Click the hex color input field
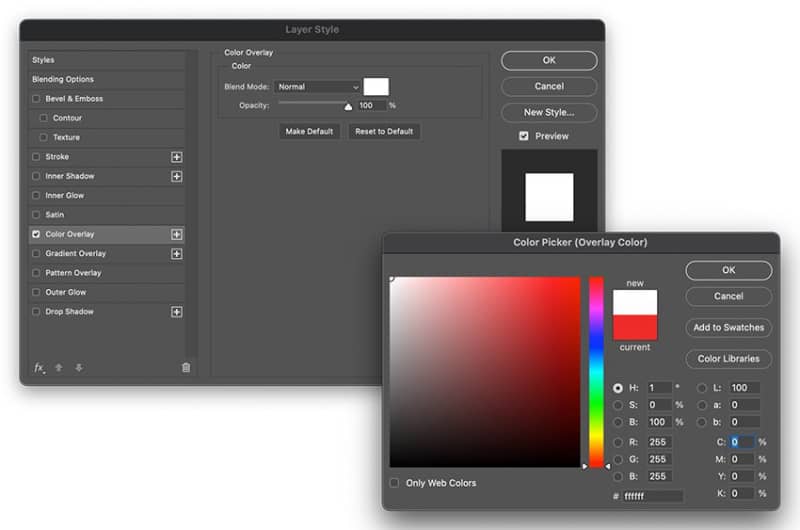The width and height of the screenshot is (800, 530). [x=653, y=496]
